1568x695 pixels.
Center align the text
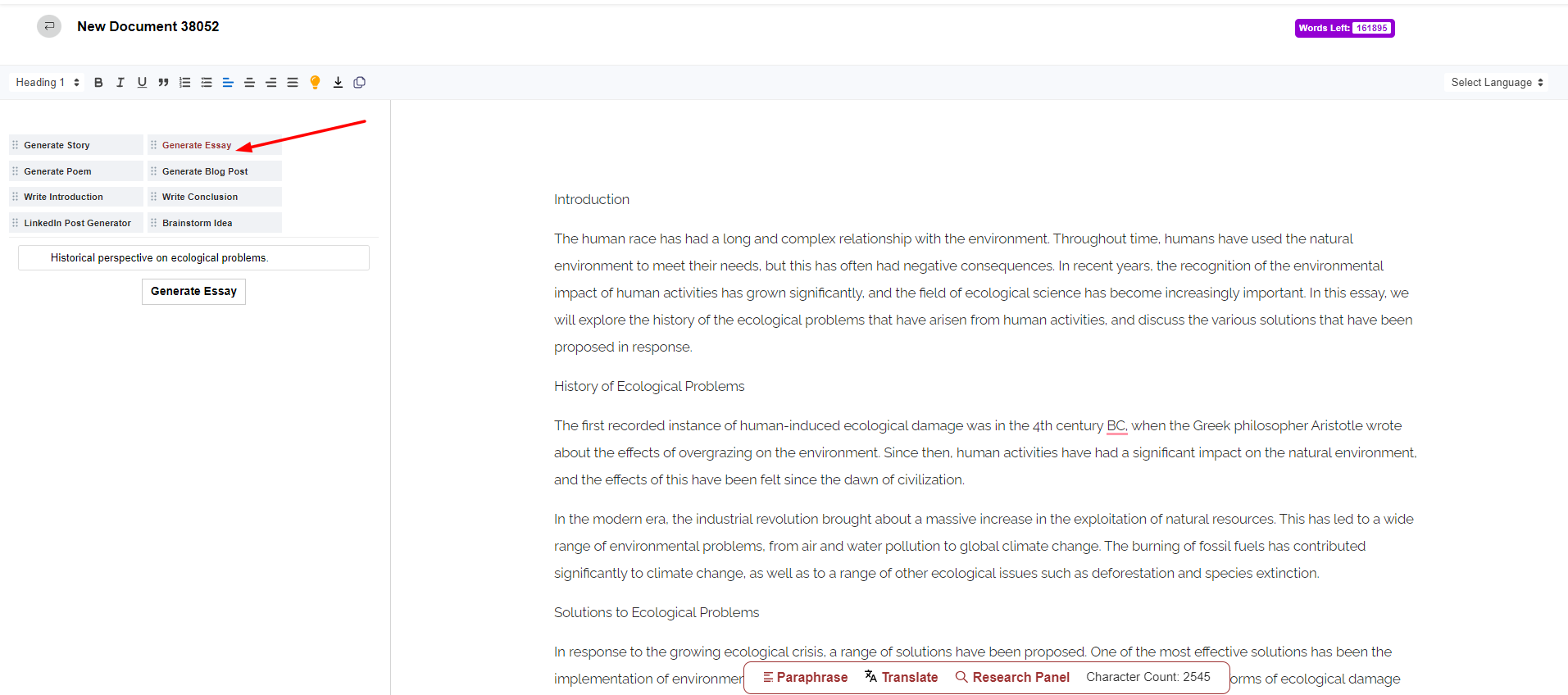point(249,82)
